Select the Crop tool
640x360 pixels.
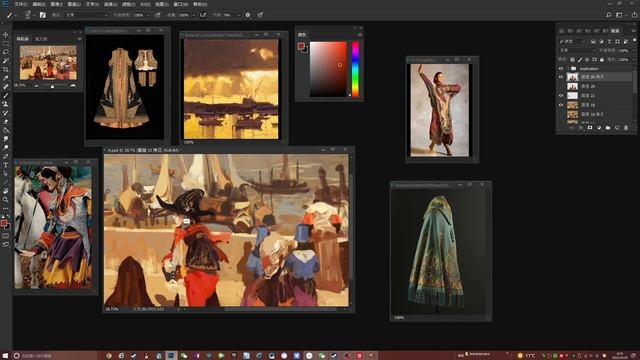(x=6, y=69)
